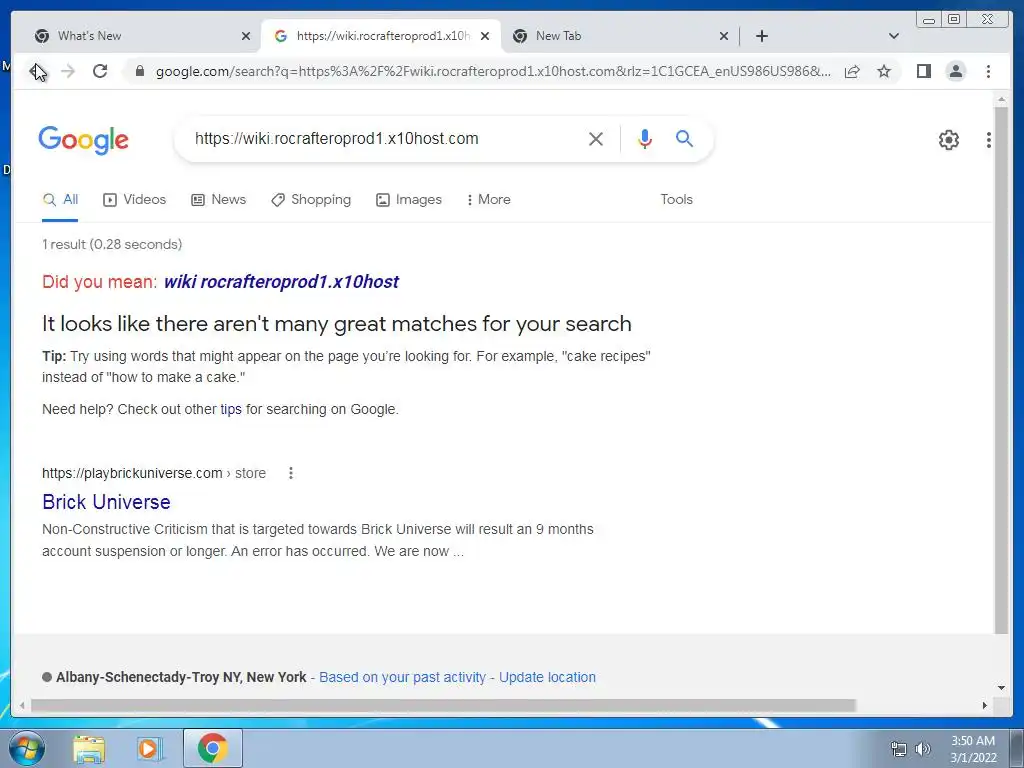Screen dimensions: 1024x768
Task: Go to Google homepage via logo
Action: tap(84, 140)
